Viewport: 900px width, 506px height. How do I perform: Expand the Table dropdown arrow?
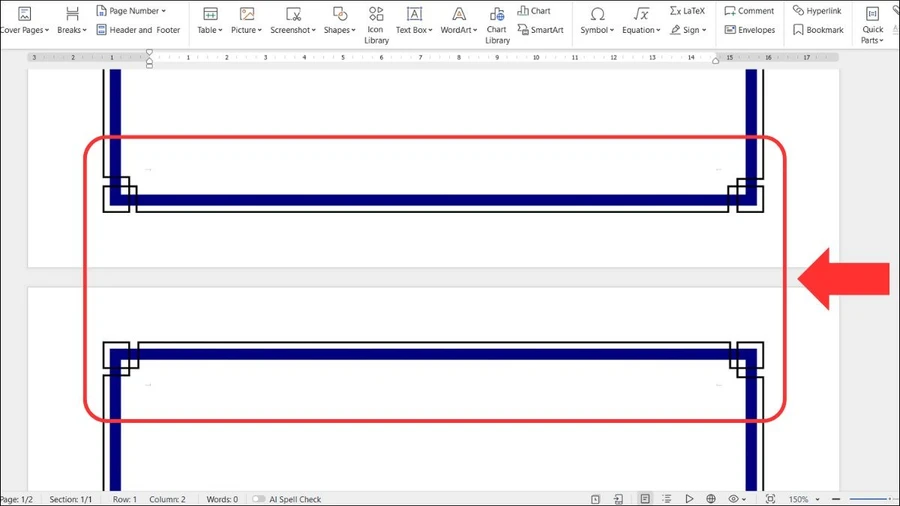click(220, 30)
